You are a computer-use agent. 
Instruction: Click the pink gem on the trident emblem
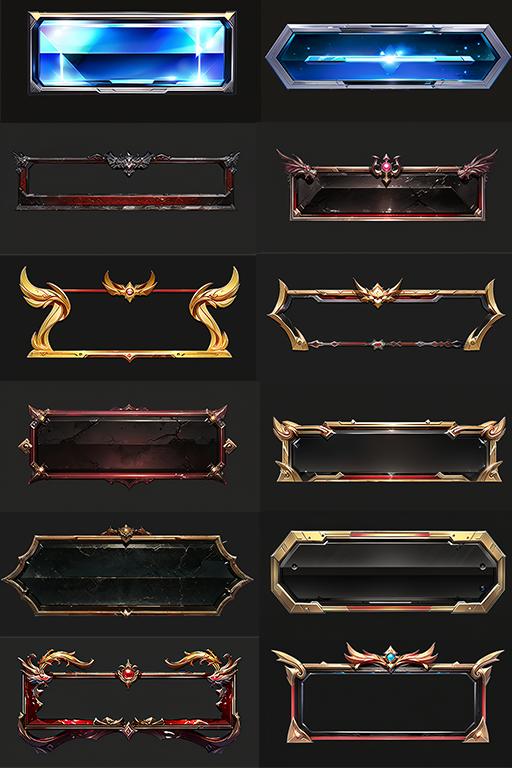pyautogui.click(x=387, y=168)
